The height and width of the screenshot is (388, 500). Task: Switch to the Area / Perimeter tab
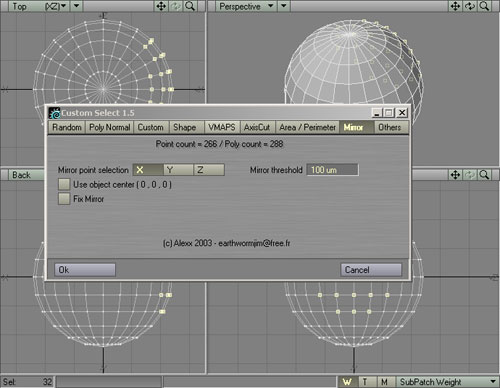307,127
